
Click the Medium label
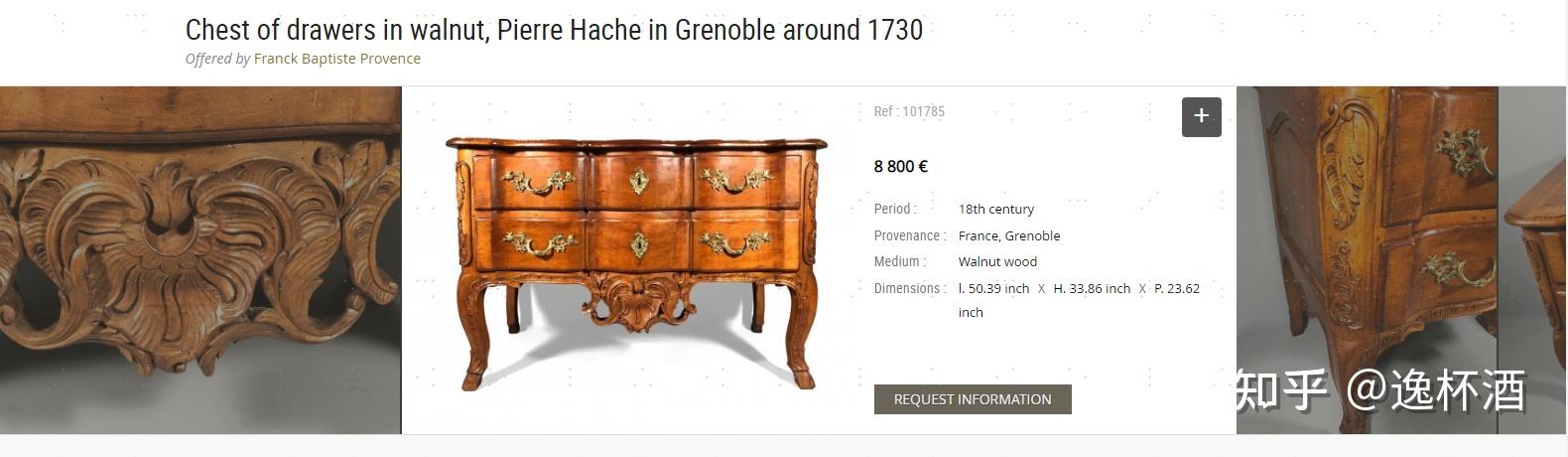[x=900, y=261]
